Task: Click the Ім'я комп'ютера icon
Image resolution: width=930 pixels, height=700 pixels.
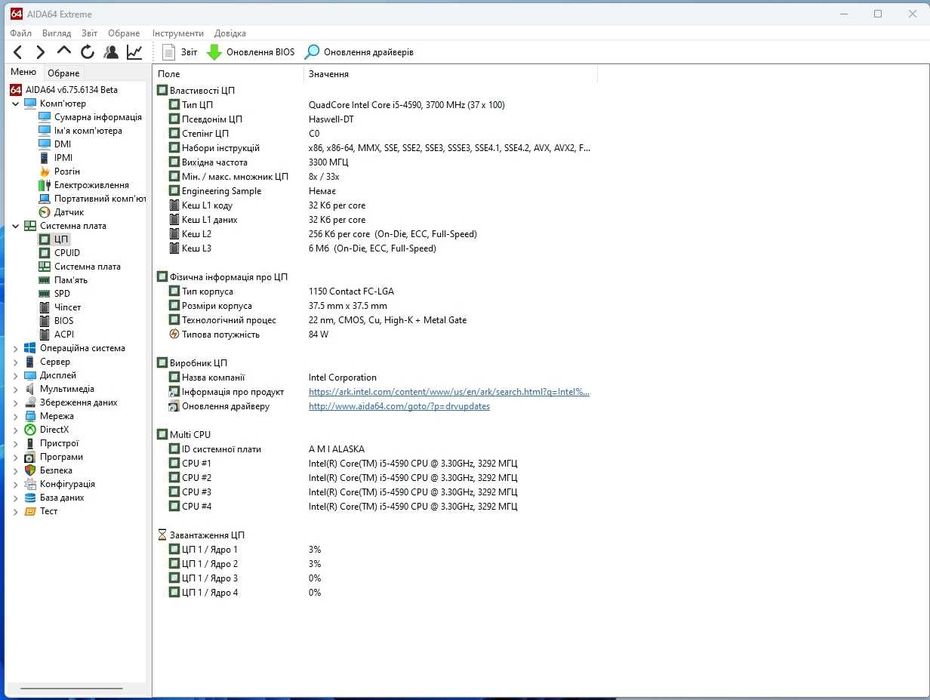Action: (44, 131)
